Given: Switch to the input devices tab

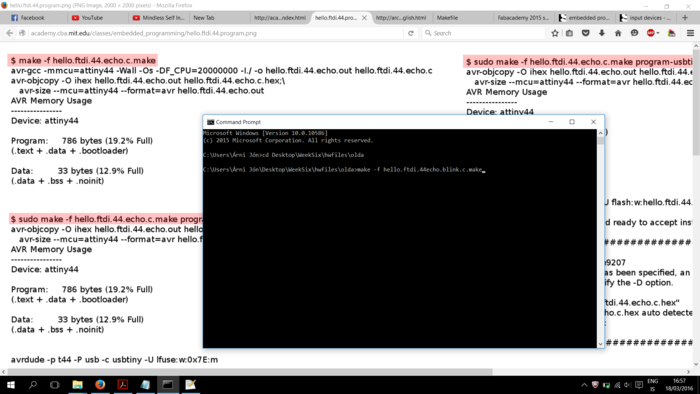Looking at the screenshot, I should tap(646, 18).
